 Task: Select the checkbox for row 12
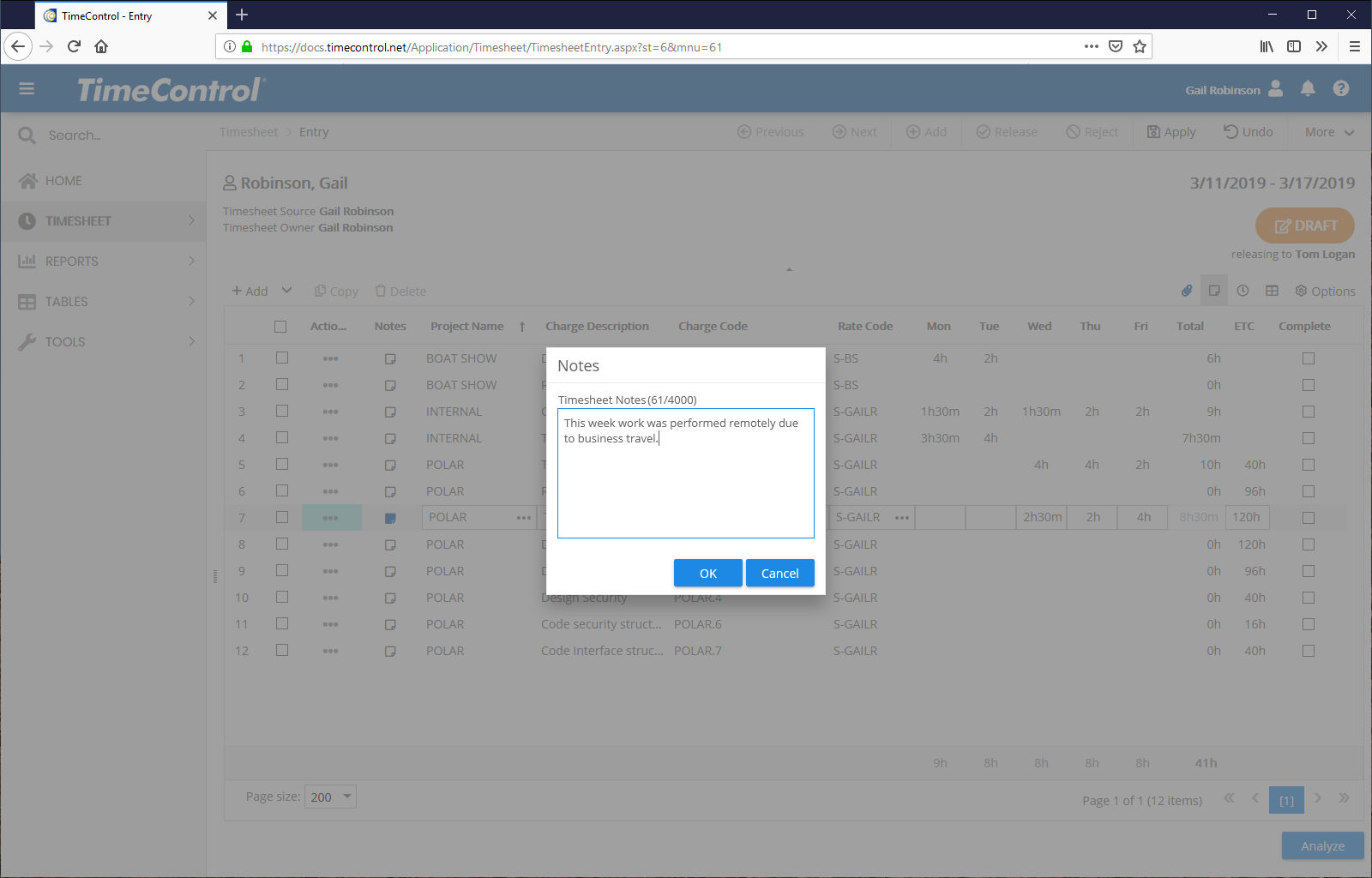281,650
